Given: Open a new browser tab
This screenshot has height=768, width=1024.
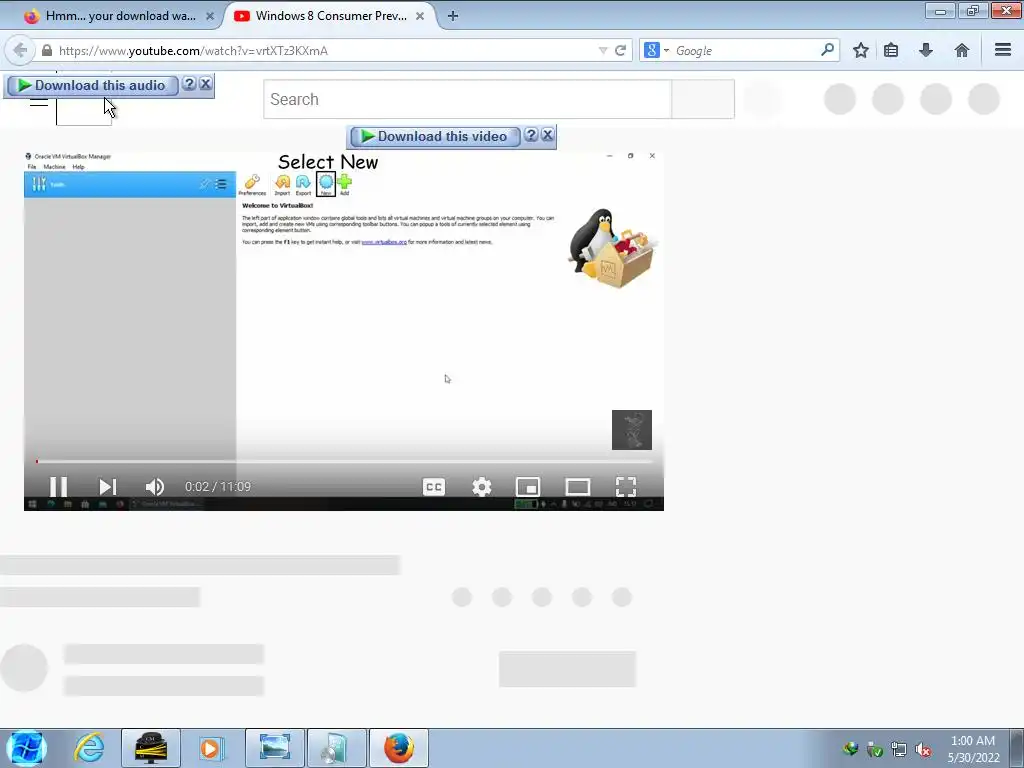Looking at the screenshot, I should (453, 16).
